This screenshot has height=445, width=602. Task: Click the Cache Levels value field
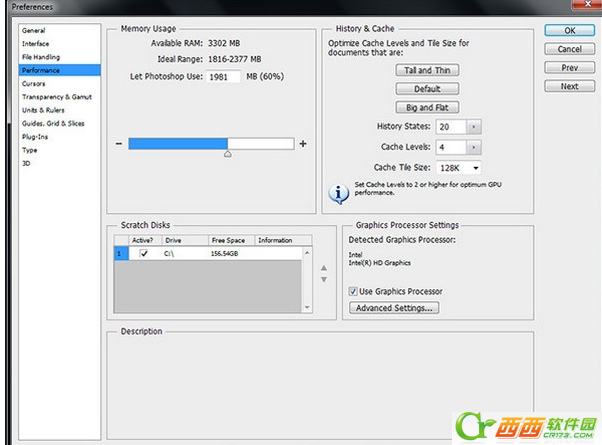coord(451,147)
